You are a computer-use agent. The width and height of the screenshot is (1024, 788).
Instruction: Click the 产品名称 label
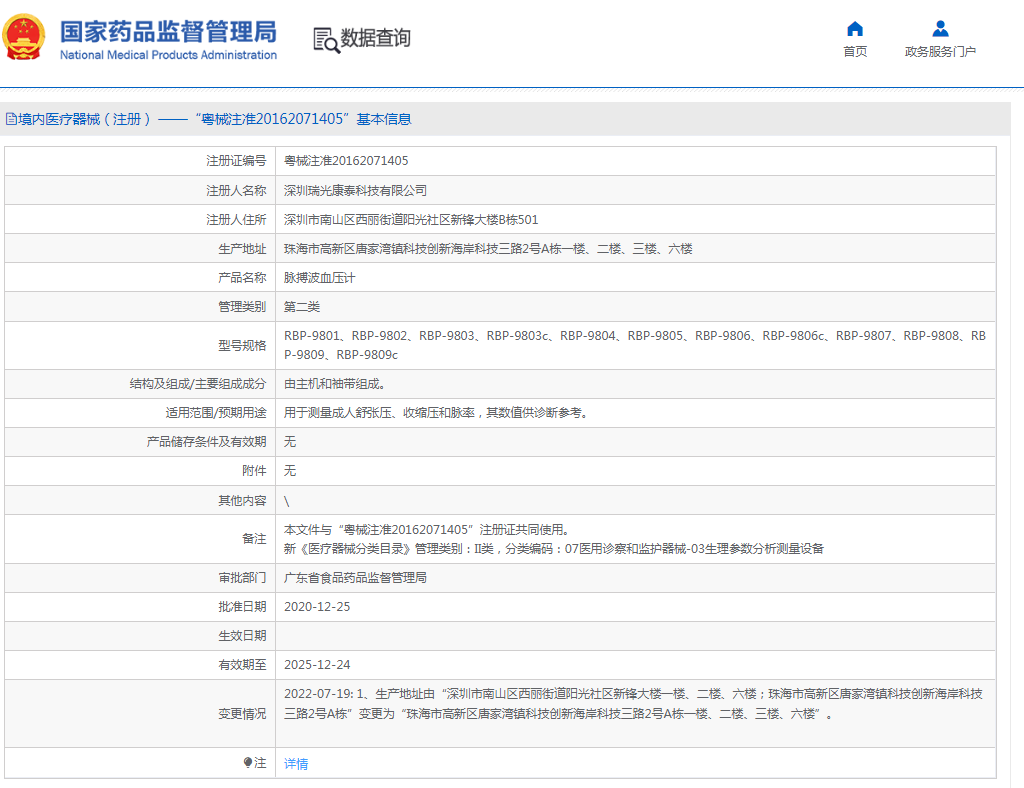coord(242,277)
